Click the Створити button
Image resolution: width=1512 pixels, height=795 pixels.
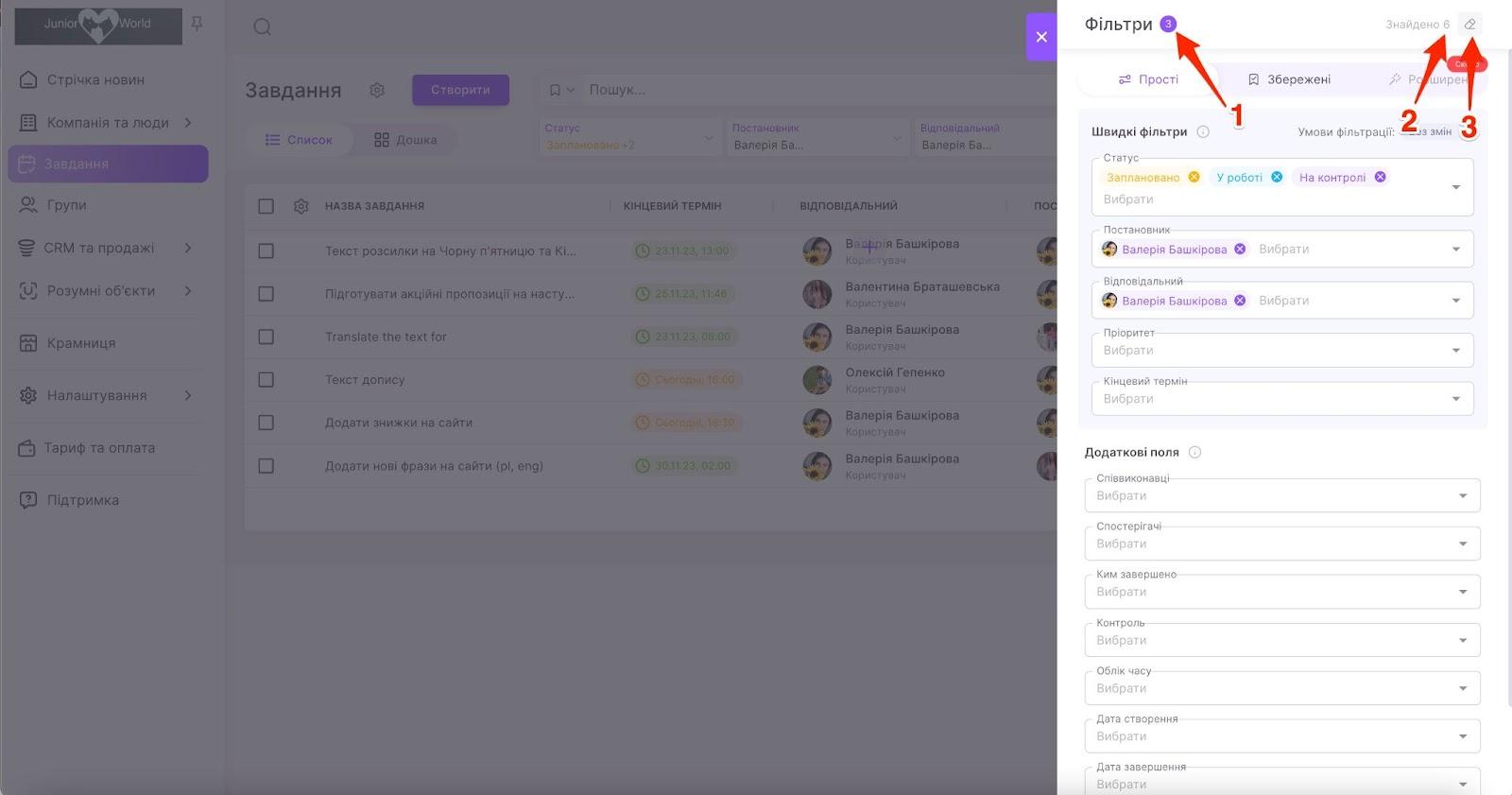[460, 91]
